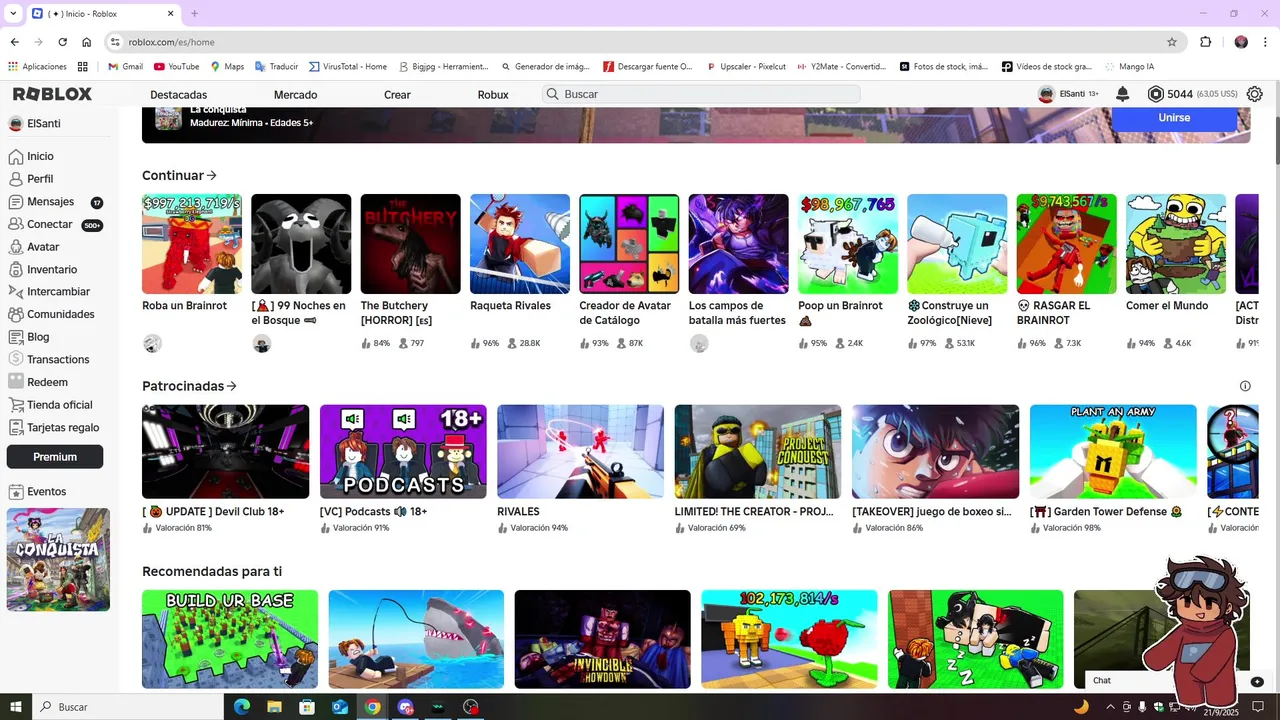
Task: Open the YouTube bookmark
Action: pos(176,67)
